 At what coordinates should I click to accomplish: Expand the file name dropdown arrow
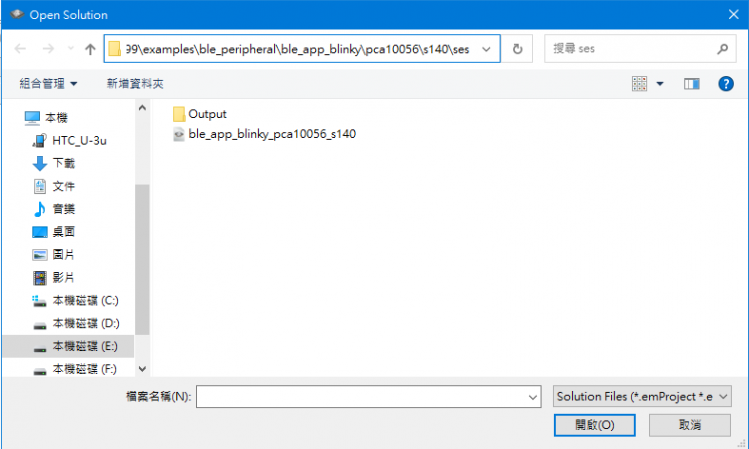click(x=533, y=396)
